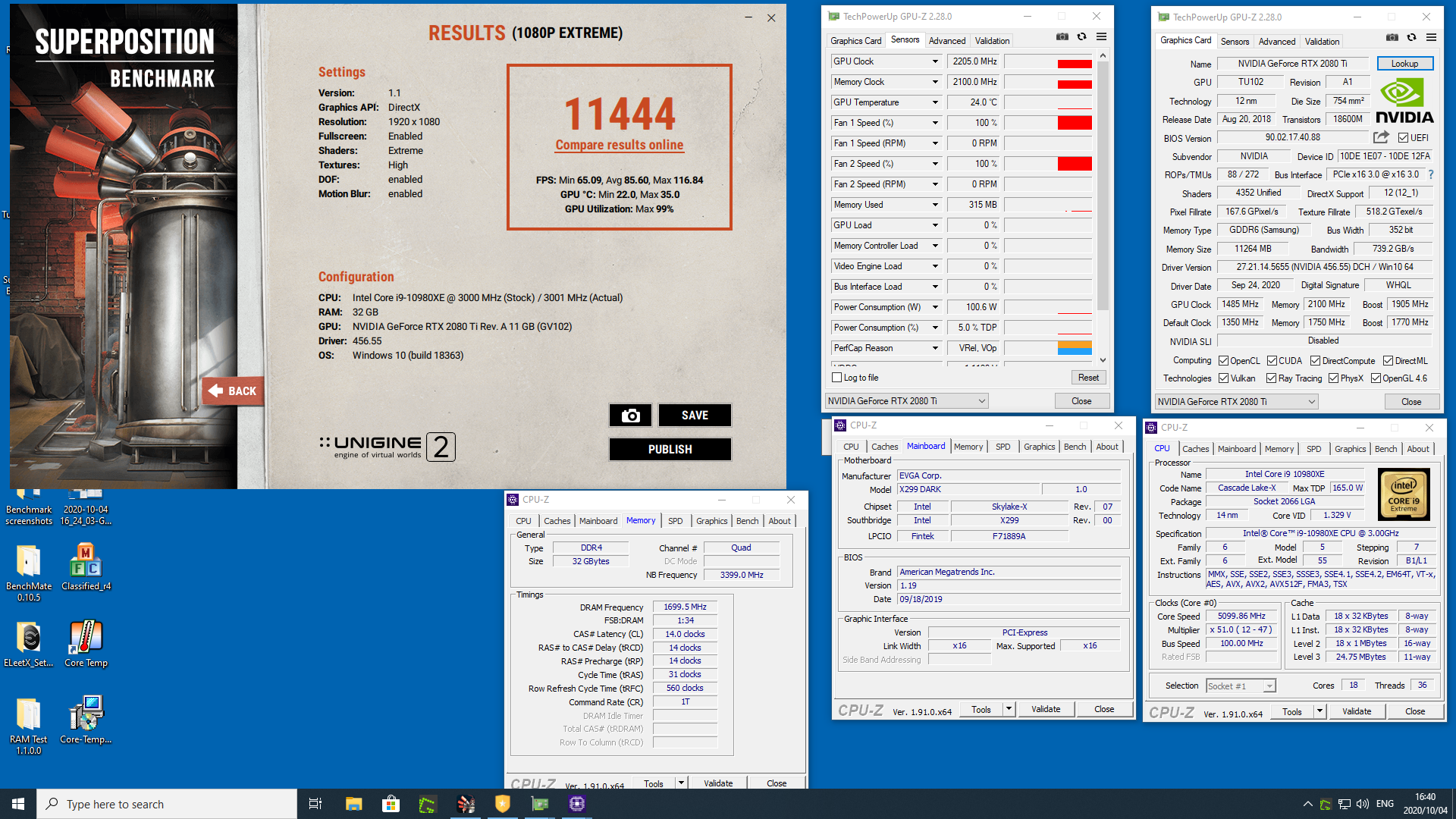The width and height of the screenshot is (1456, 819).
Task: Click the Type here to search box
Action: tap(167, 804)
